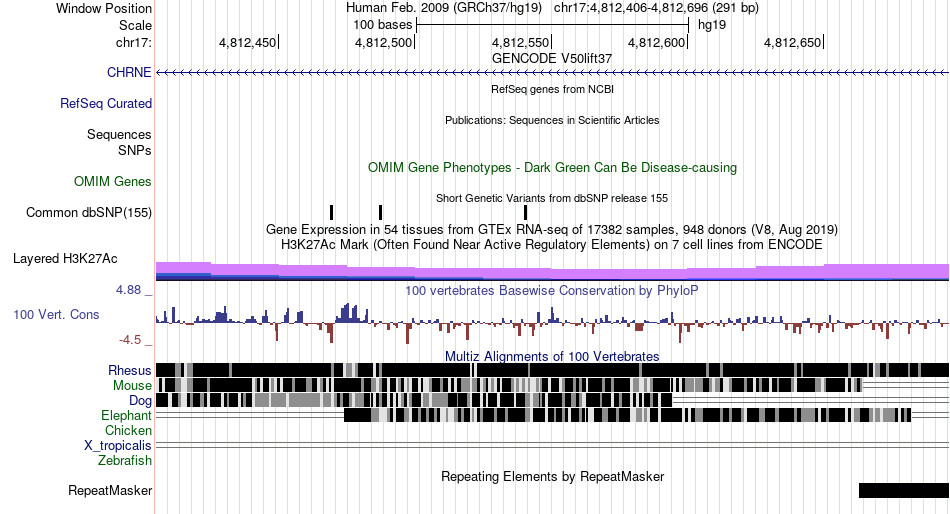This screenshot has height=514, width=950.
Task: Select the X_tropicalis alignment row label
Action: coord(118,446)
